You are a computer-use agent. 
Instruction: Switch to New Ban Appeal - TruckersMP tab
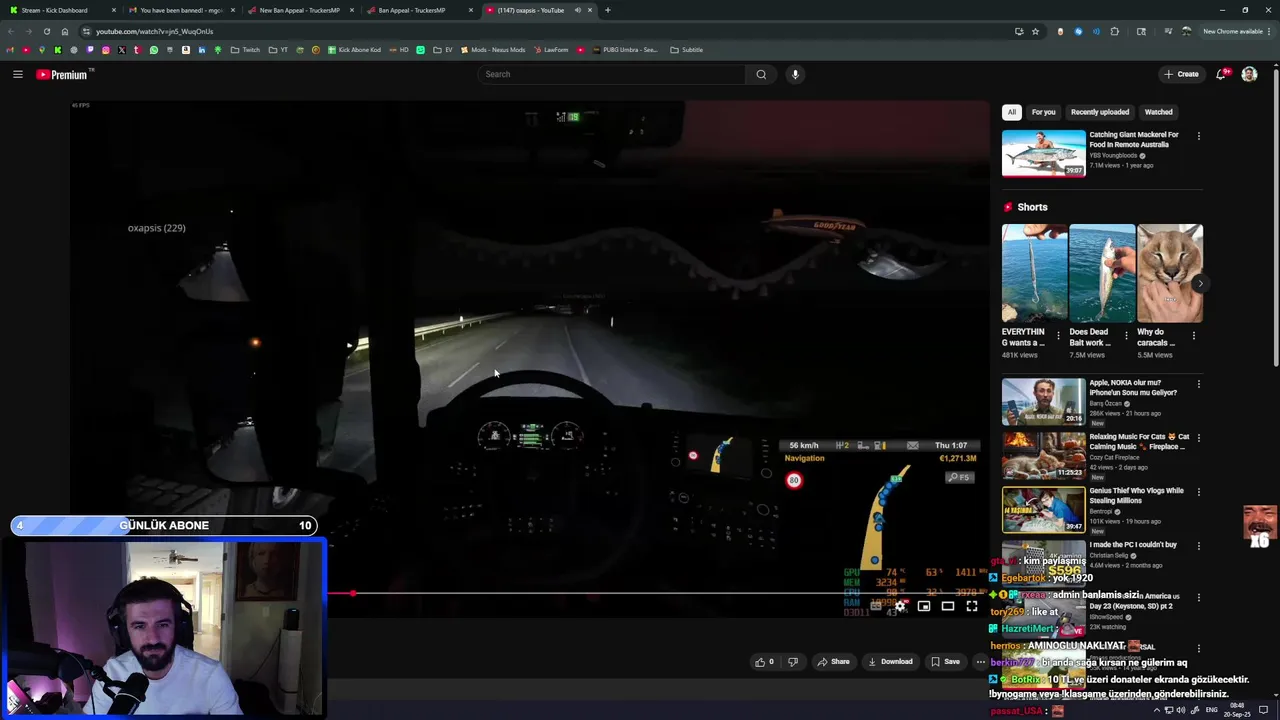tap(300, 10)
